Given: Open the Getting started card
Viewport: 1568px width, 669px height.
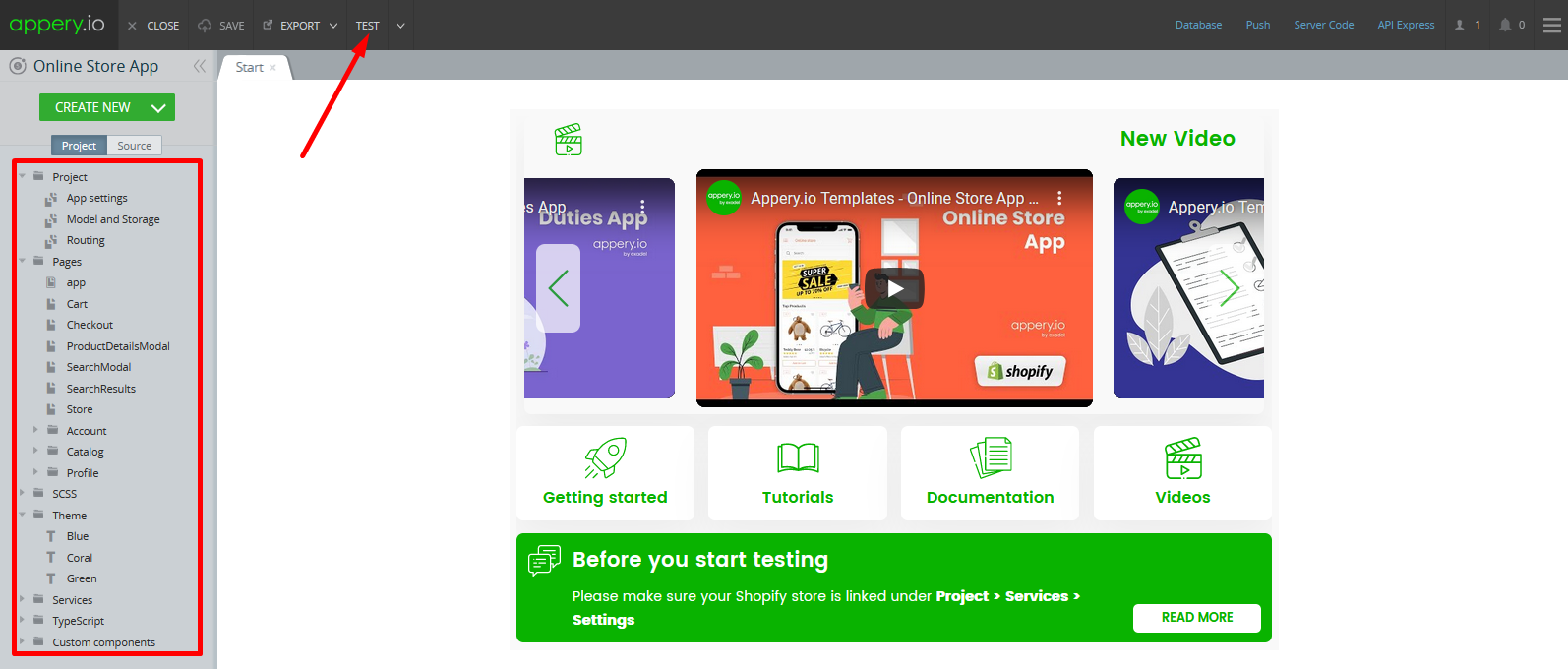Looking at the screenshot, I should 605,473.
